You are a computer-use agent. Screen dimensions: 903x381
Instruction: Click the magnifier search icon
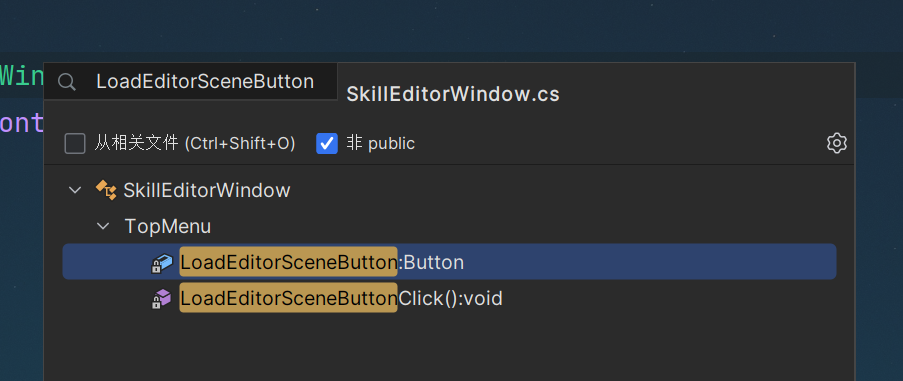pyautogui.click(x=67, y=82)
